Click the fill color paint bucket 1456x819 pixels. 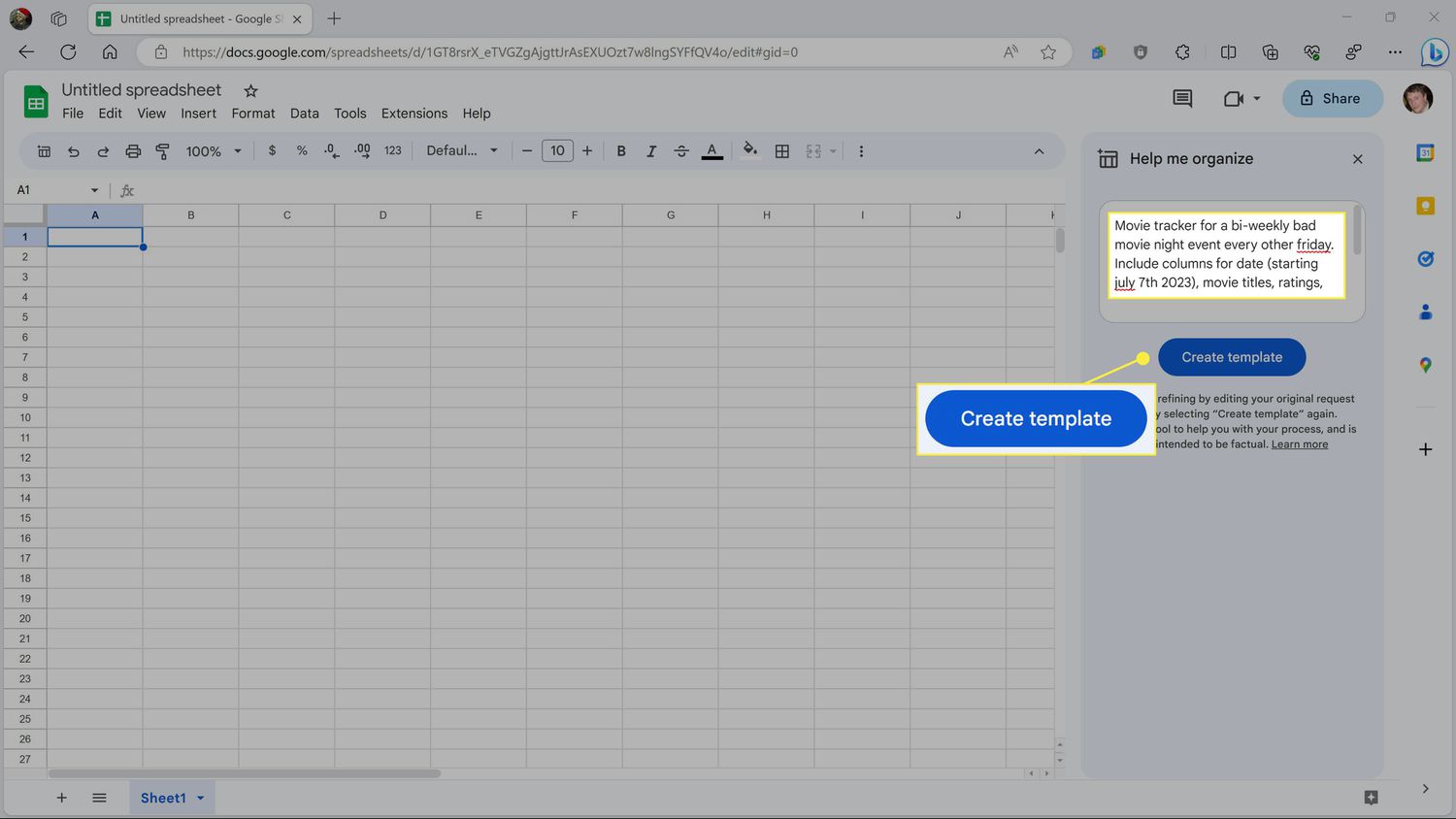point(749,150)
